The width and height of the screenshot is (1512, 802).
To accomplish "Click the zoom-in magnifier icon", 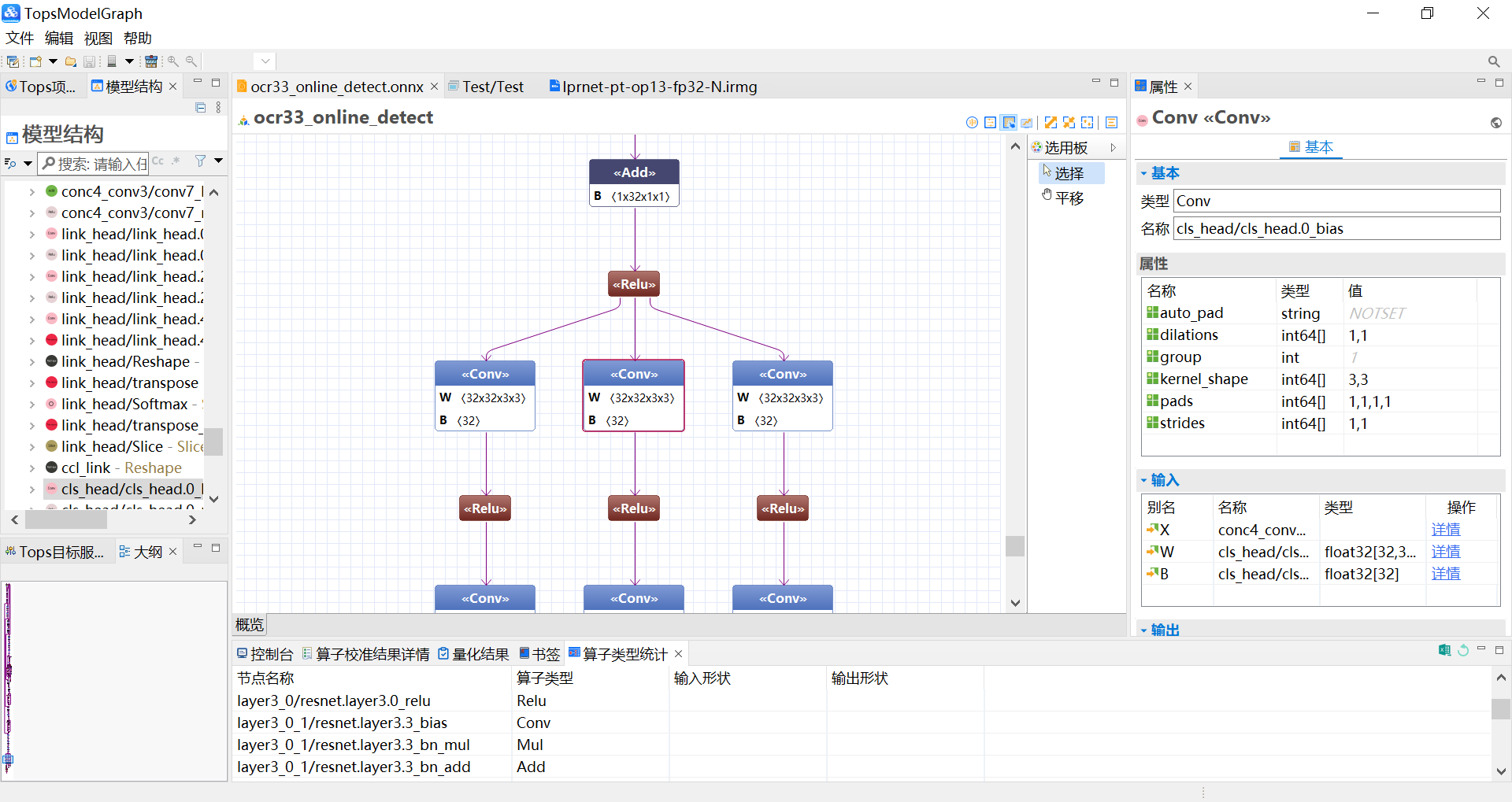I will tap(172, 61).
